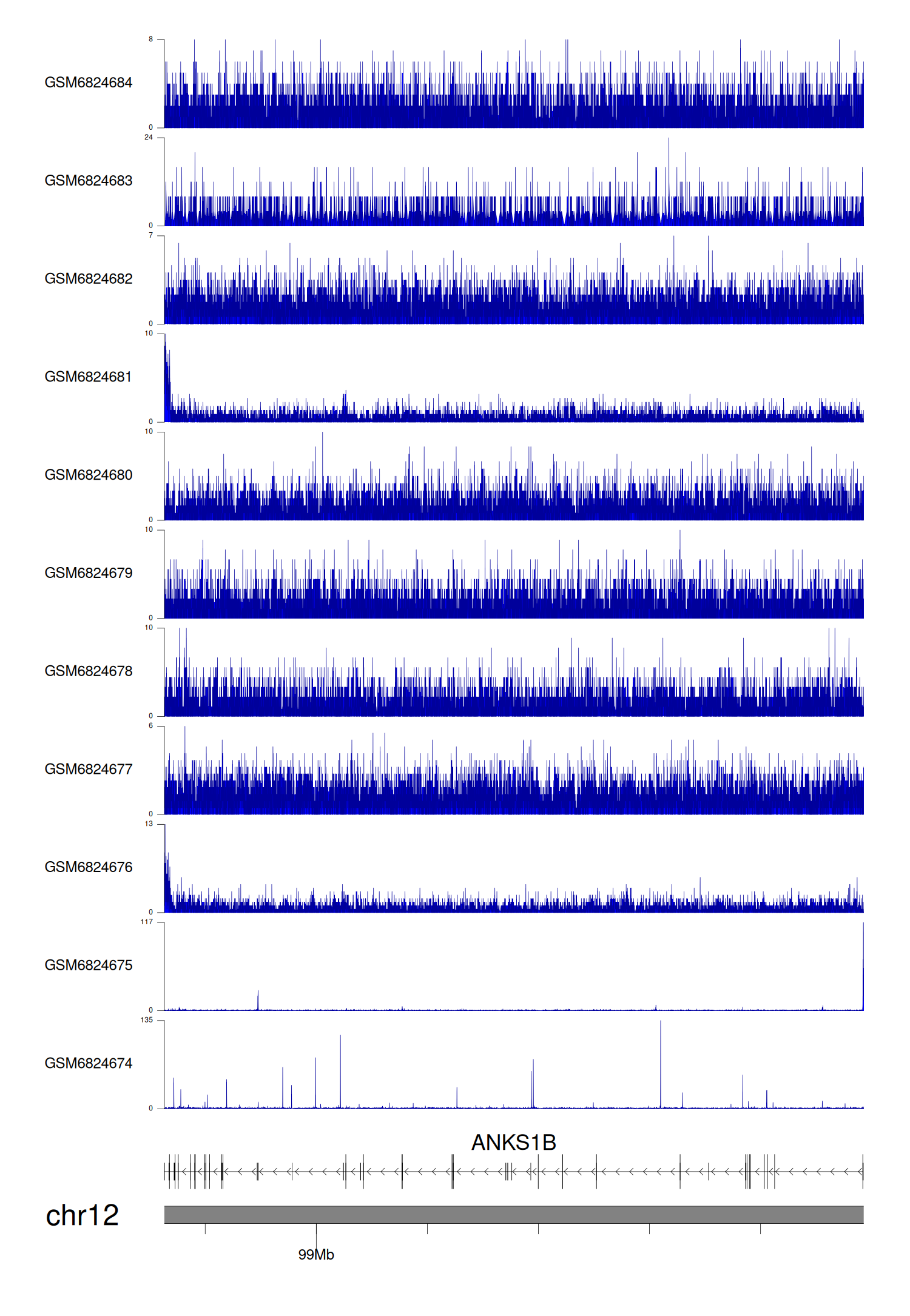Screen dimensions: 910x1316
Task: Select the GSM6824681 track label
Action: [89, 377]
